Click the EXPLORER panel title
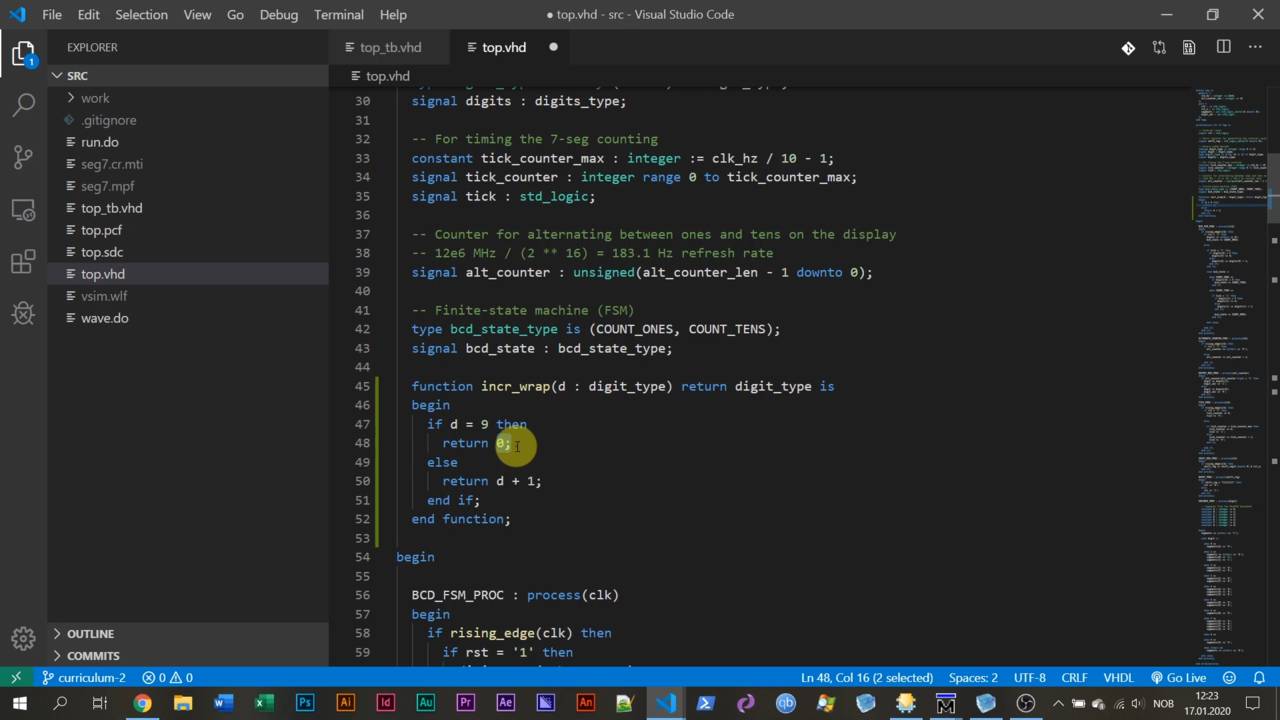1280x720 pixels. click(x=92, y=47)
